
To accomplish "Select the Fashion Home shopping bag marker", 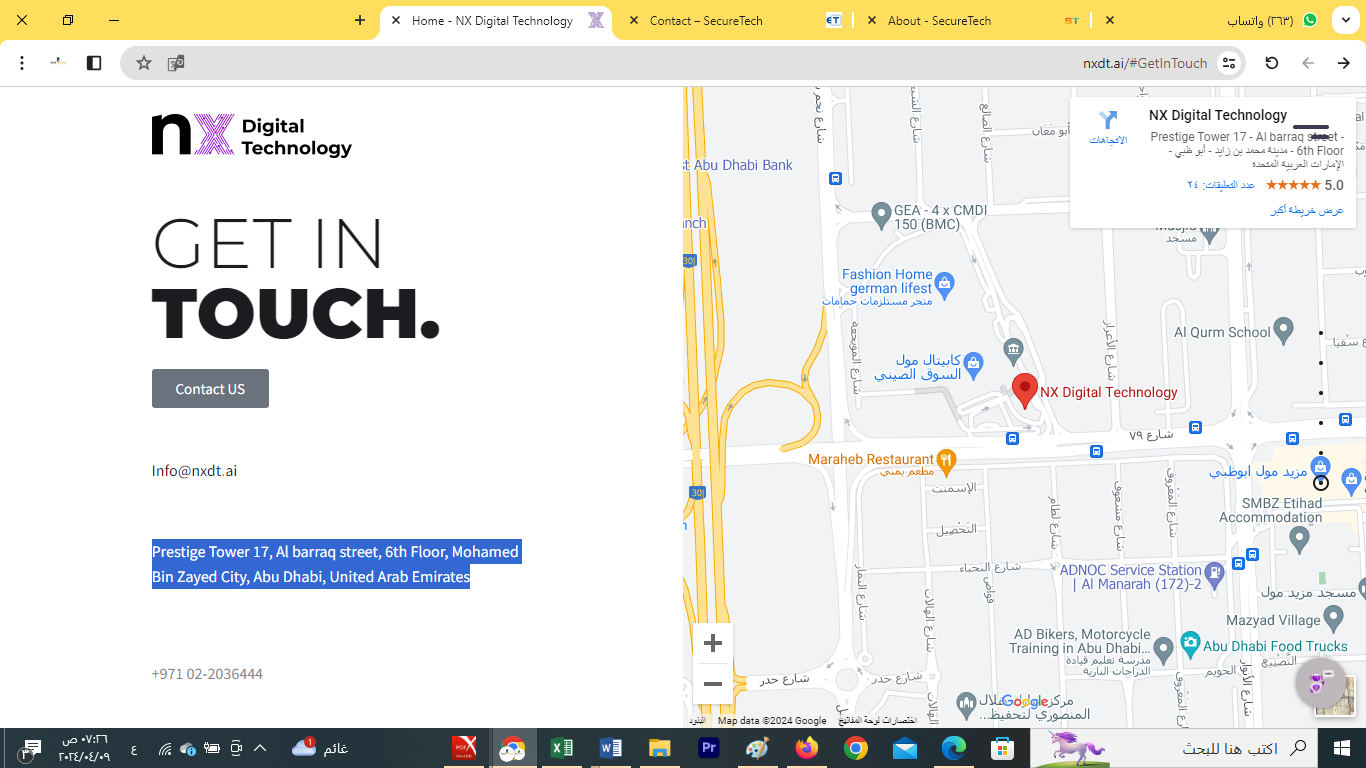I will [x=945, y=285].
